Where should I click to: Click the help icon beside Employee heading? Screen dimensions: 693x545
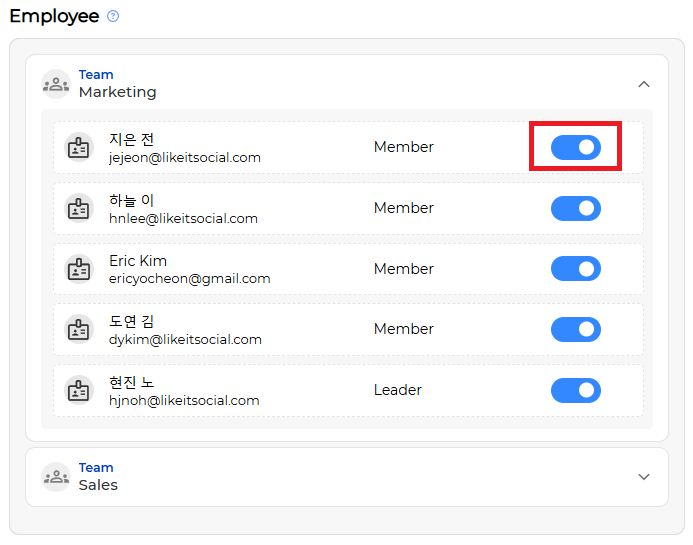pos(113,16)
